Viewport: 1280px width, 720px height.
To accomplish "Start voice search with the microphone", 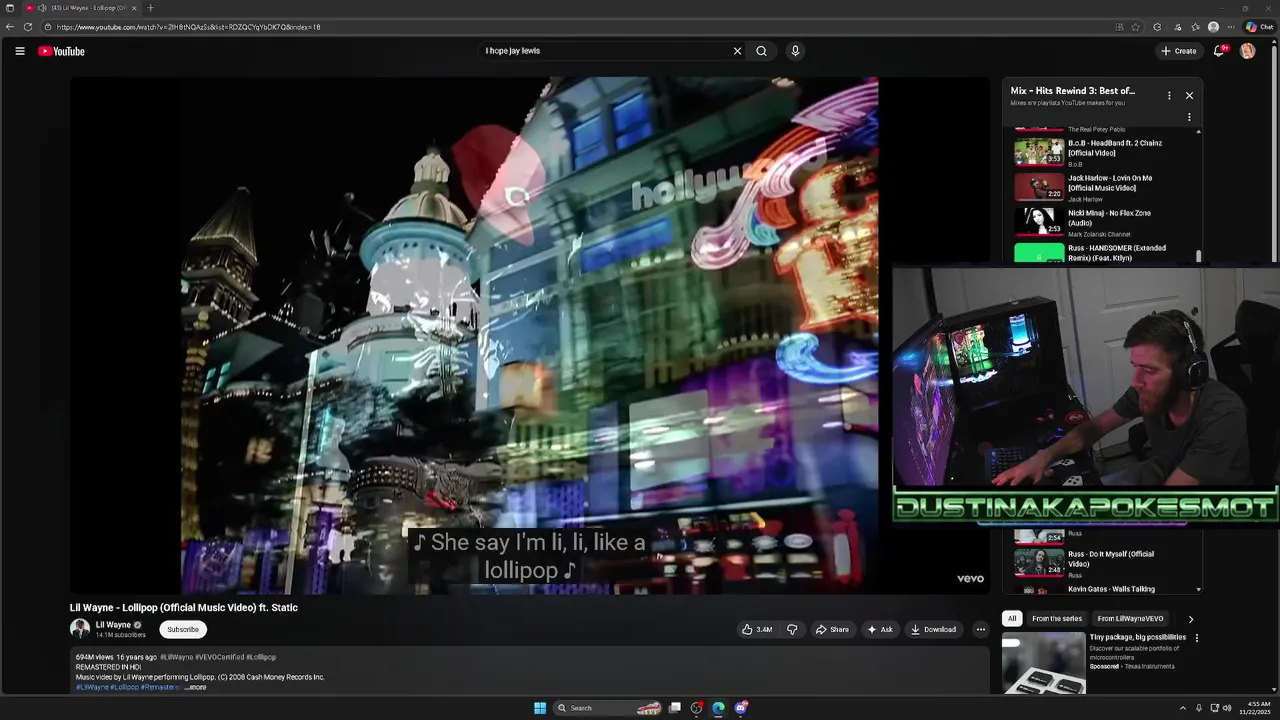I will coord(795,51).
